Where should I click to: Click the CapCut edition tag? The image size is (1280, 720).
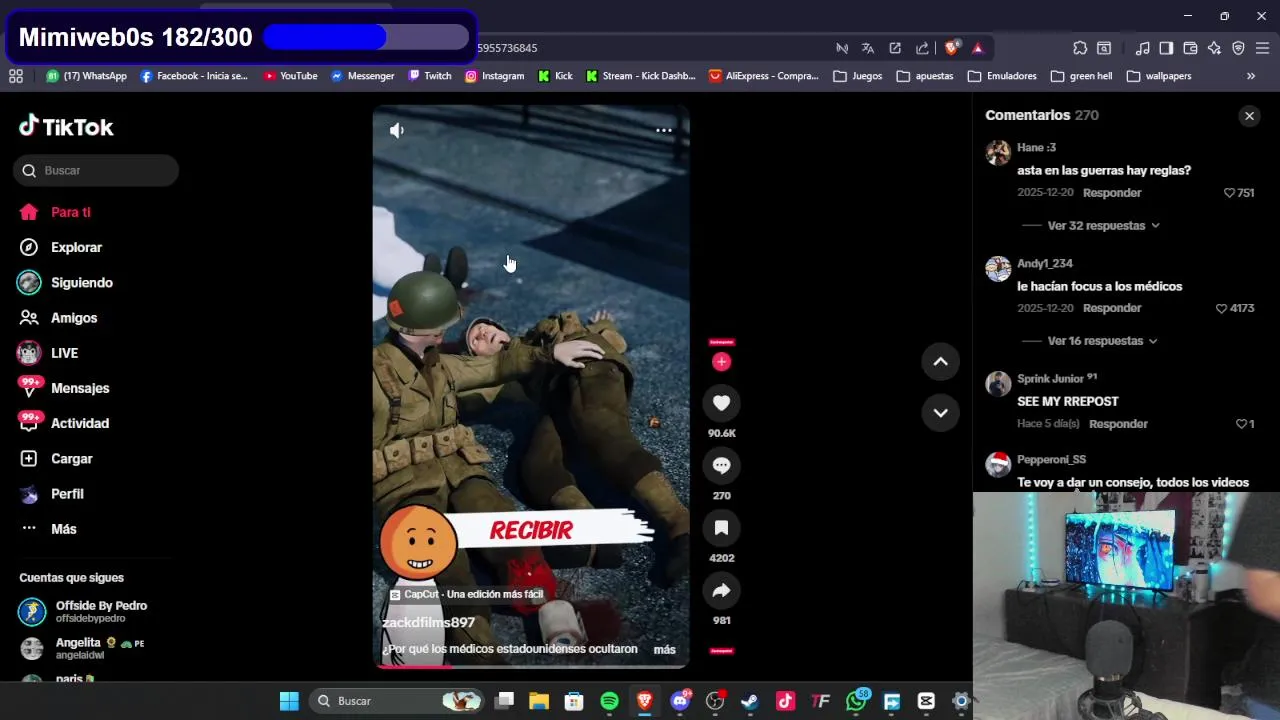tap(466, 594)
